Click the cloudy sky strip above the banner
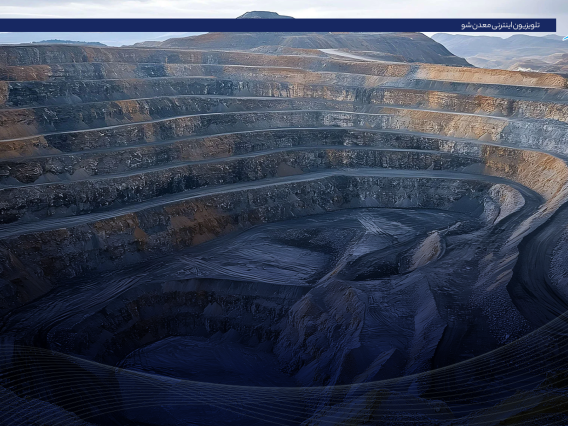The image size is (568, 426). click(284, 9)
